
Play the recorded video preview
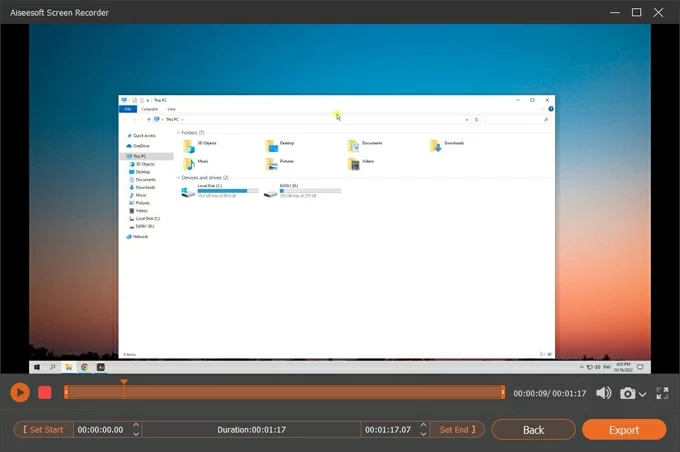(x=20, y=393)
